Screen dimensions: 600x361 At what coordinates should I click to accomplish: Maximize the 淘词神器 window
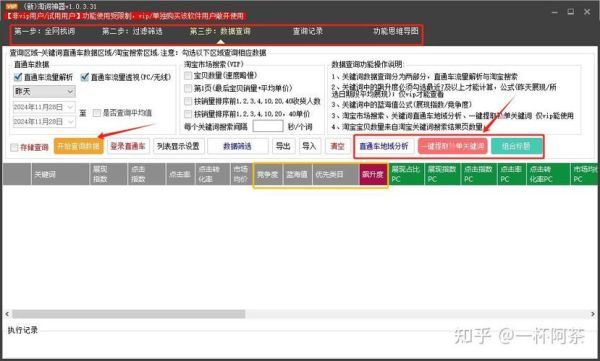point(571,12)
